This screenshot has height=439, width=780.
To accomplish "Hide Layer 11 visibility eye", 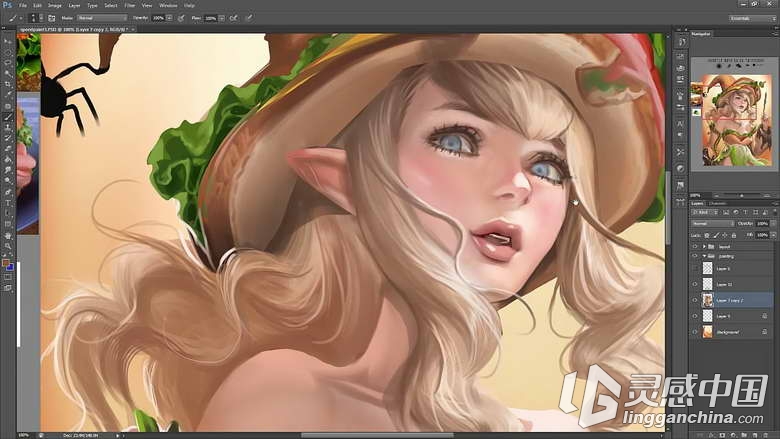I will click(695, 284).
